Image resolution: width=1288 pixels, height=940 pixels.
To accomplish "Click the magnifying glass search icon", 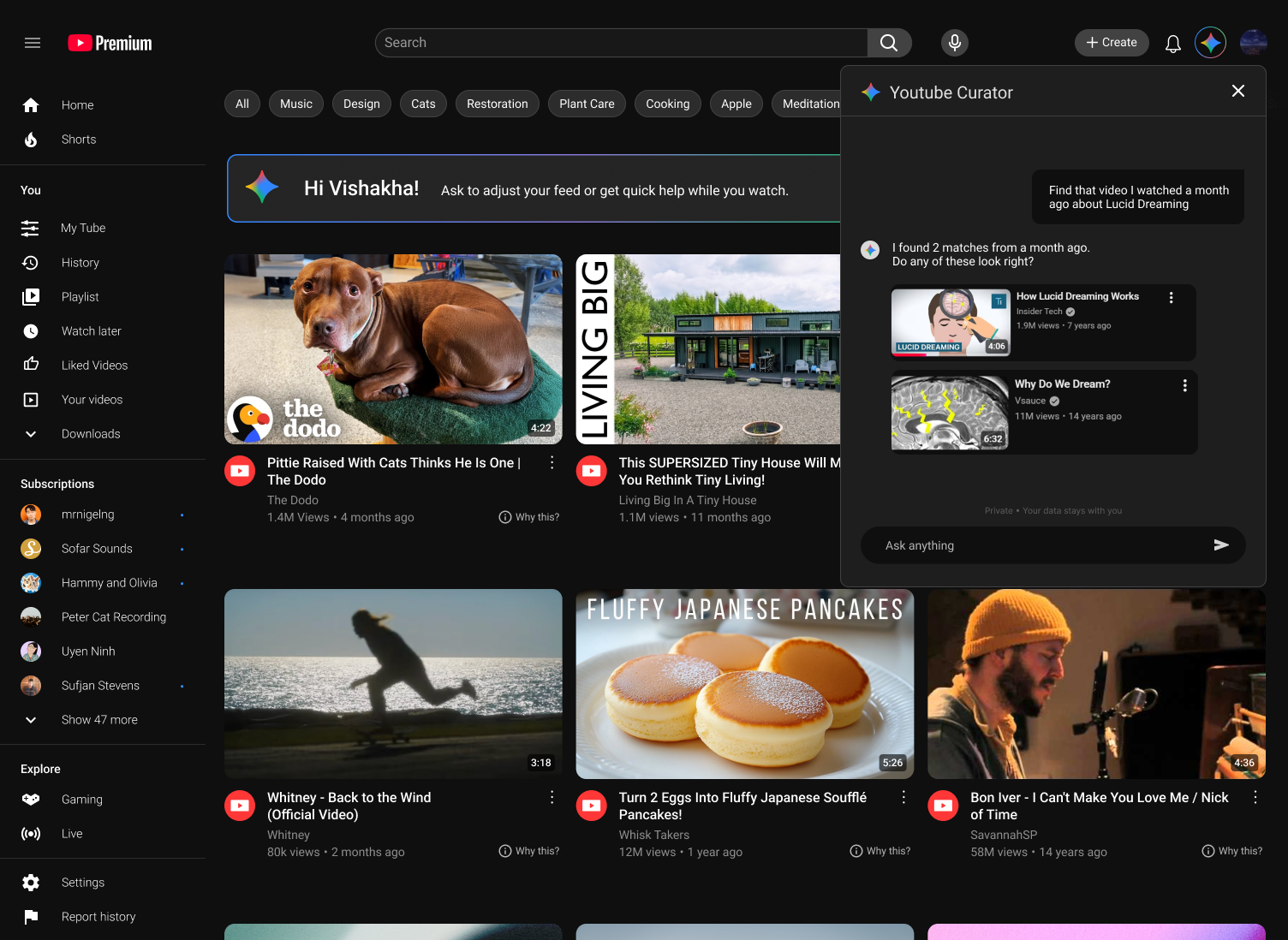I will (888, 42).
